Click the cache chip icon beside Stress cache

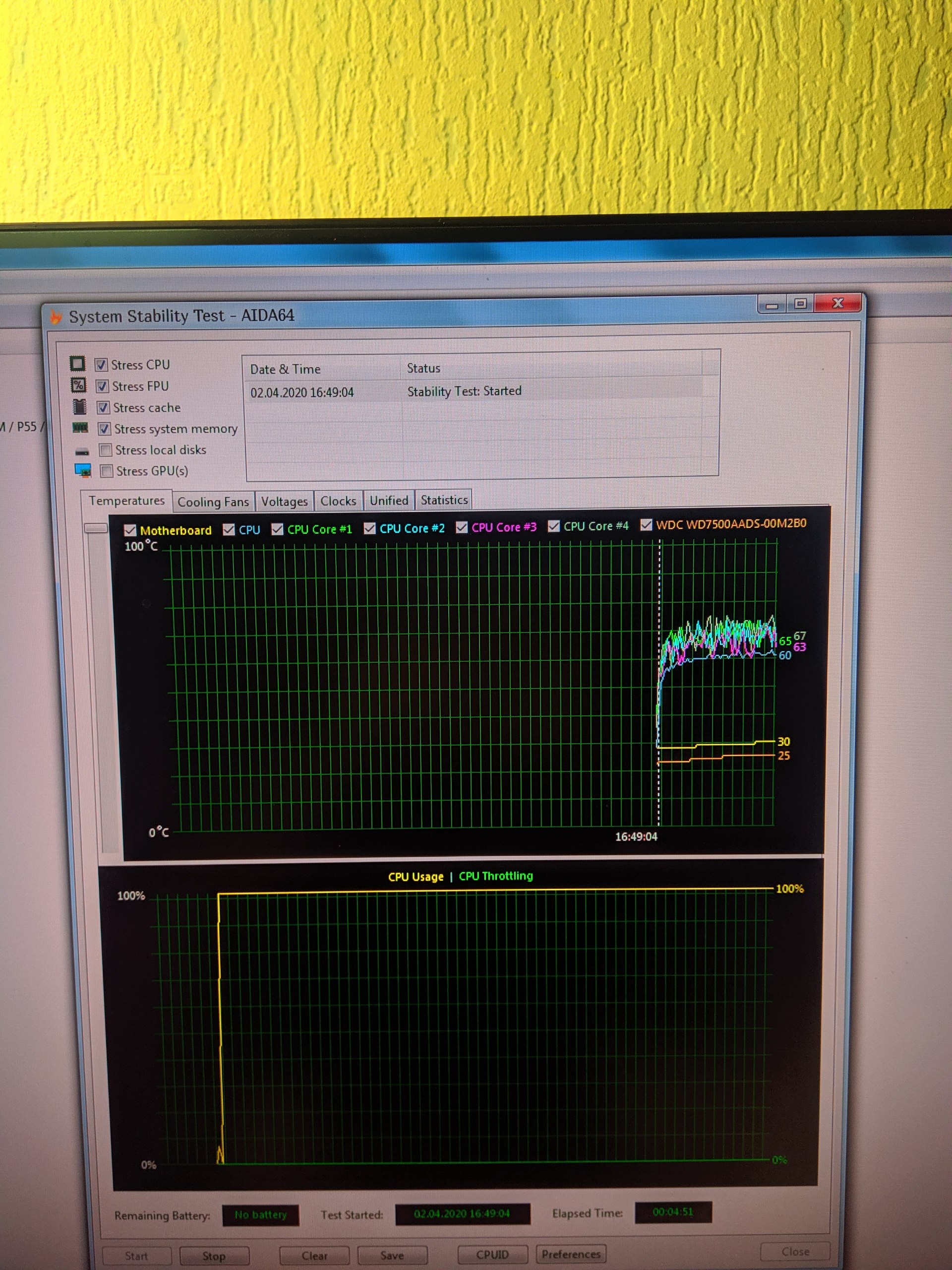pos(80,406)
